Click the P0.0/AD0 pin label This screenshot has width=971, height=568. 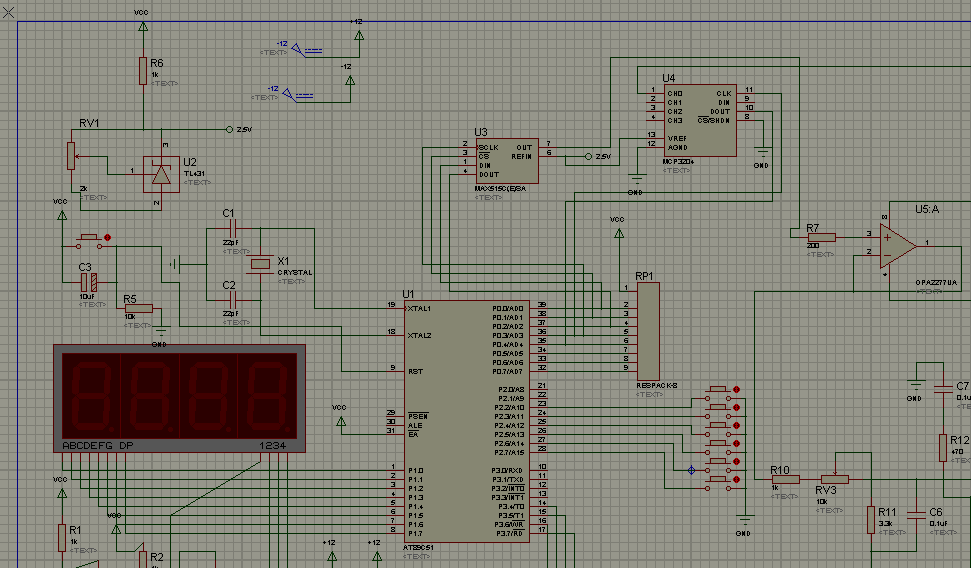point(508,308)
